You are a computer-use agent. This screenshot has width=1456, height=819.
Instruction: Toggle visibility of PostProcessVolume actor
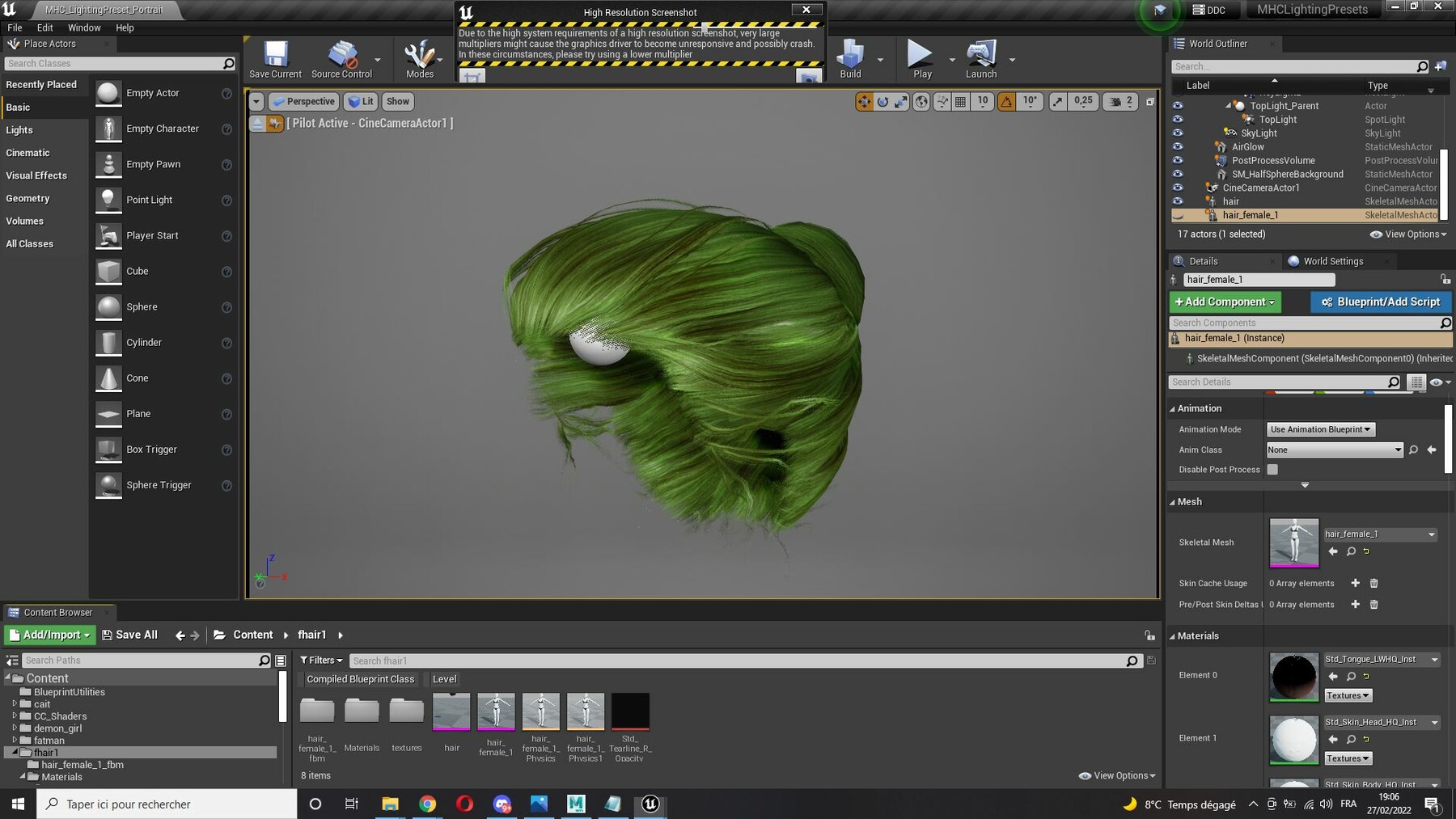(x=1178, y=161)
